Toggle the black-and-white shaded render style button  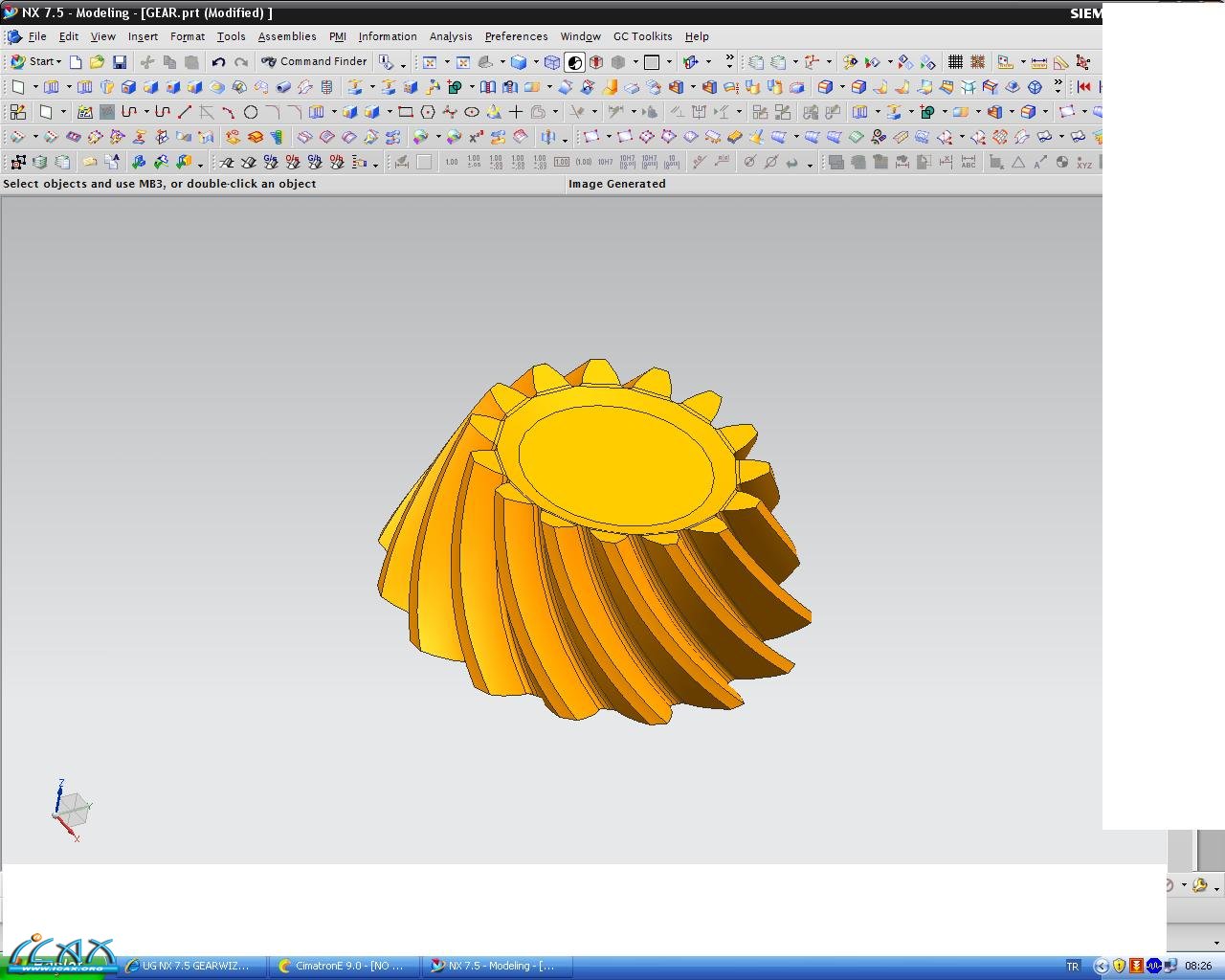pyautogui.click(x=574, y=62)
